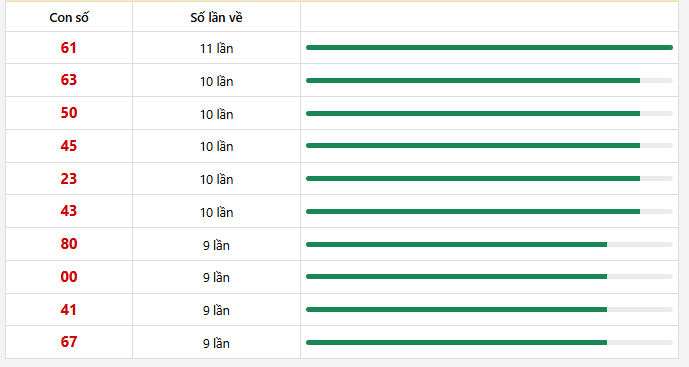Image resolution: width=689 pixels, height=367 pixels.
Task: Click number 67 in the last row
Action: pyautogui.click(x=69, y=342)
